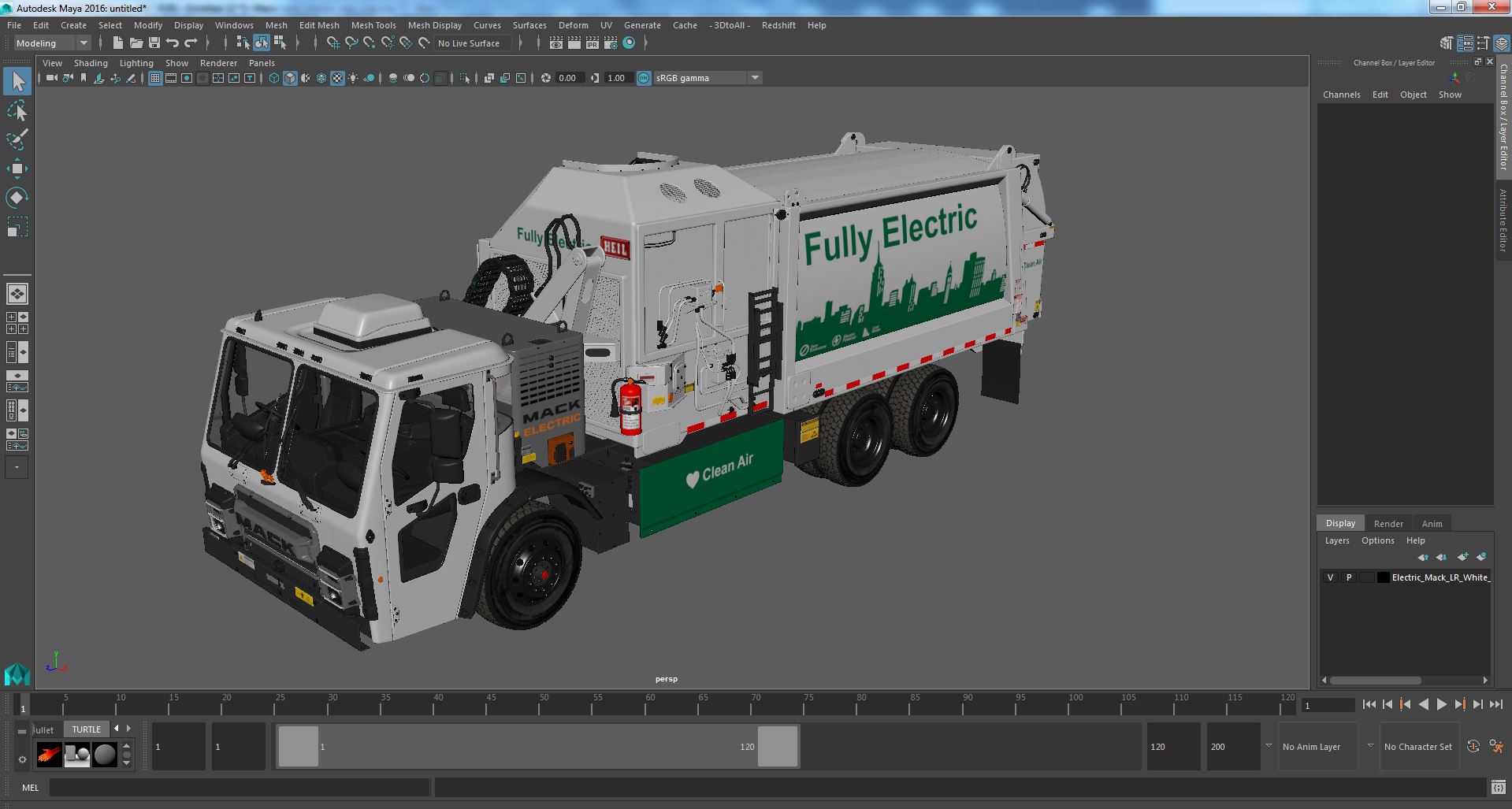
Task: Switch to the Anim layer tab
Action: 1432,524
